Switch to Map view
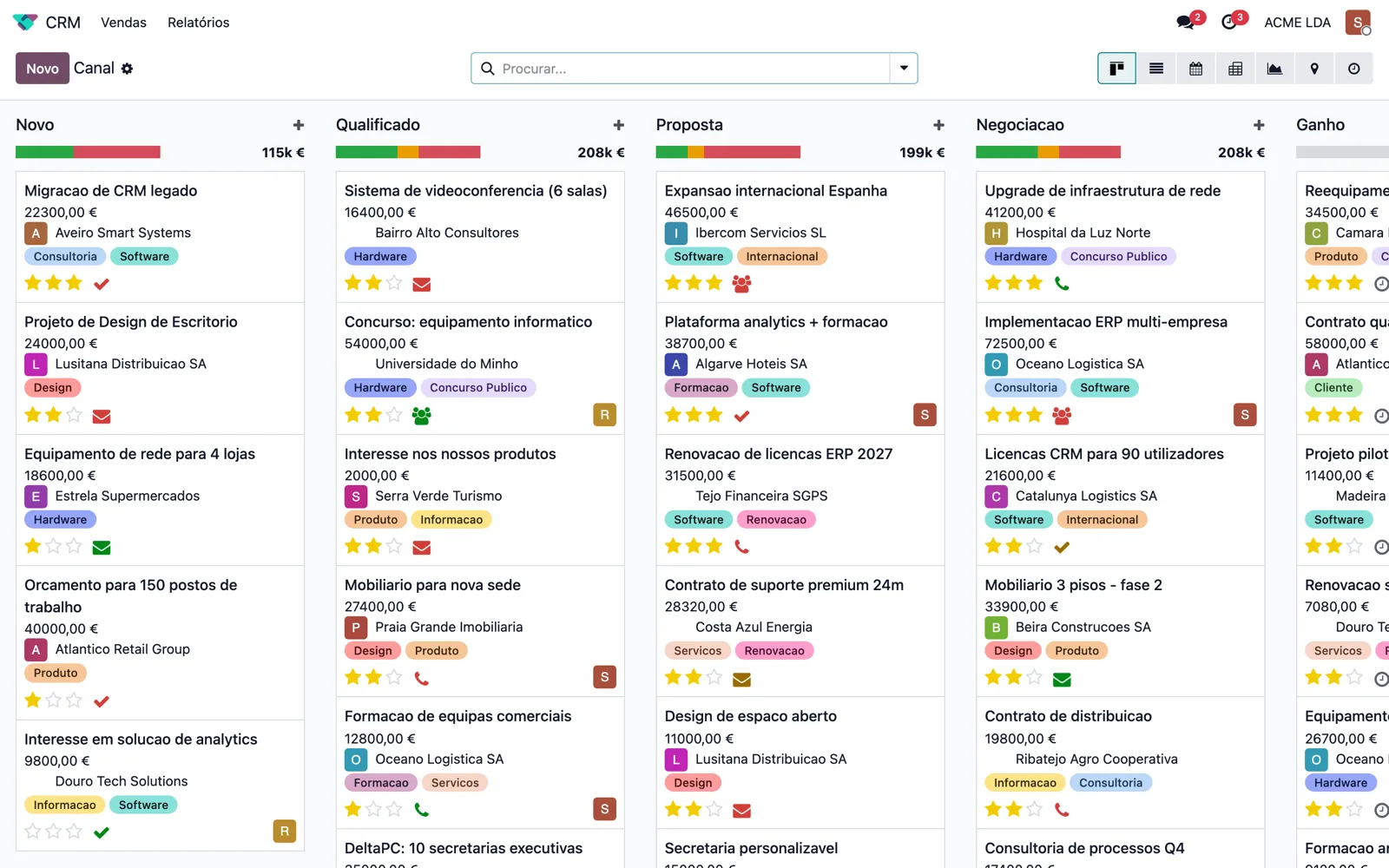The image size is (1389, 868). pos(1314,69)
